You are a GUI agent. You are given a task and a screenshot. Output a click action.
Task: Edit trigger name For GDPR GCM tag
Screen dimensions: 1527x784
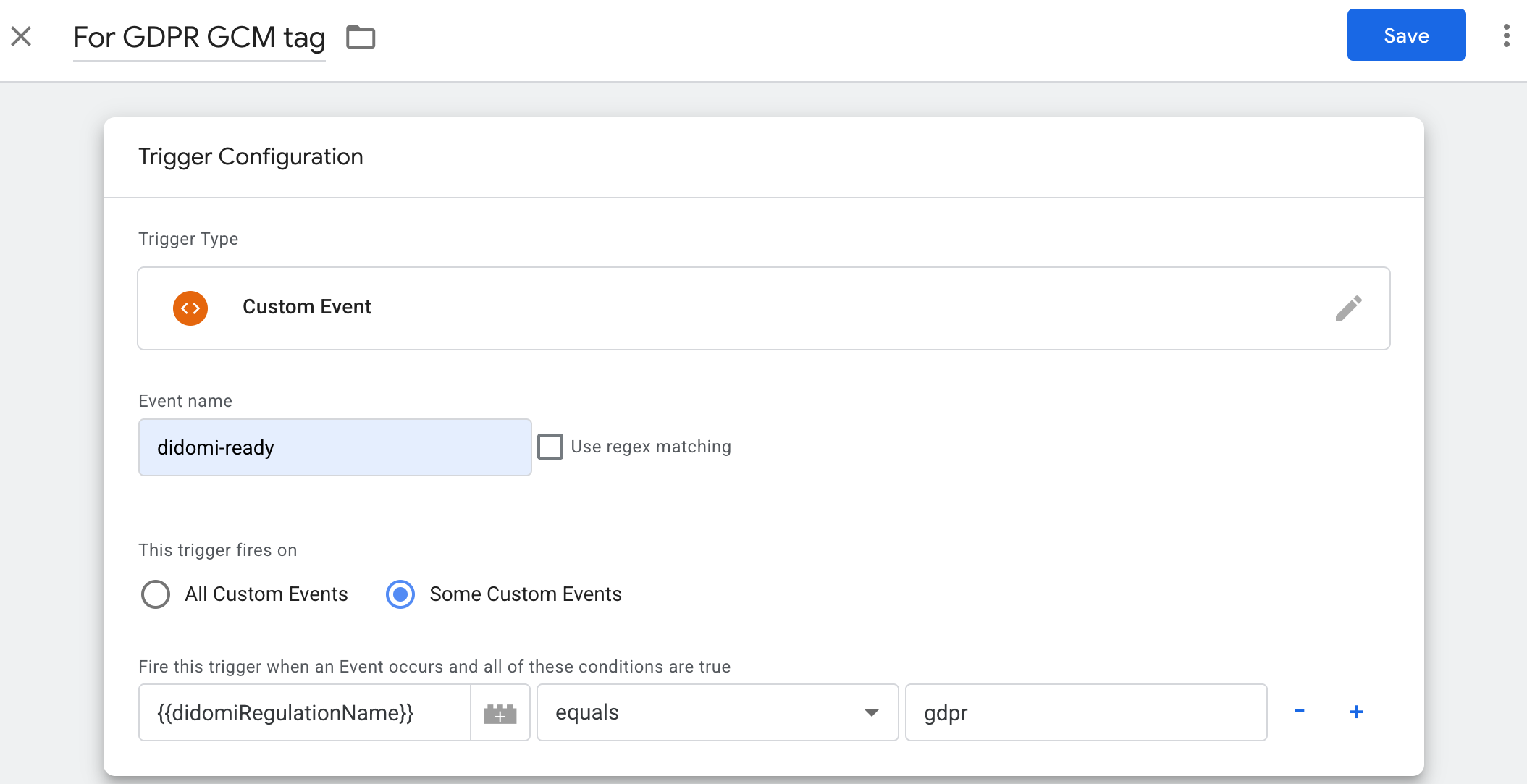[x=199, y=38]
